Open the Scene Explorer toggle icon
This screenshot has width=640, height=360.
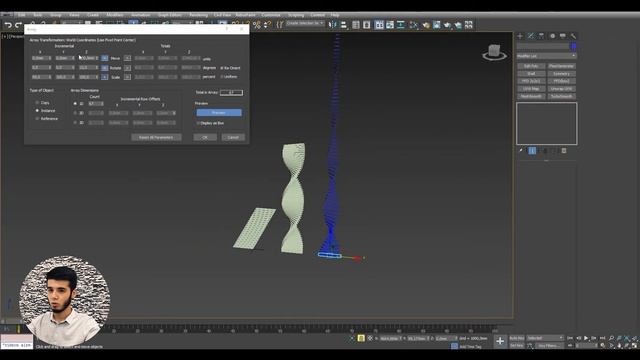point(356,25)
